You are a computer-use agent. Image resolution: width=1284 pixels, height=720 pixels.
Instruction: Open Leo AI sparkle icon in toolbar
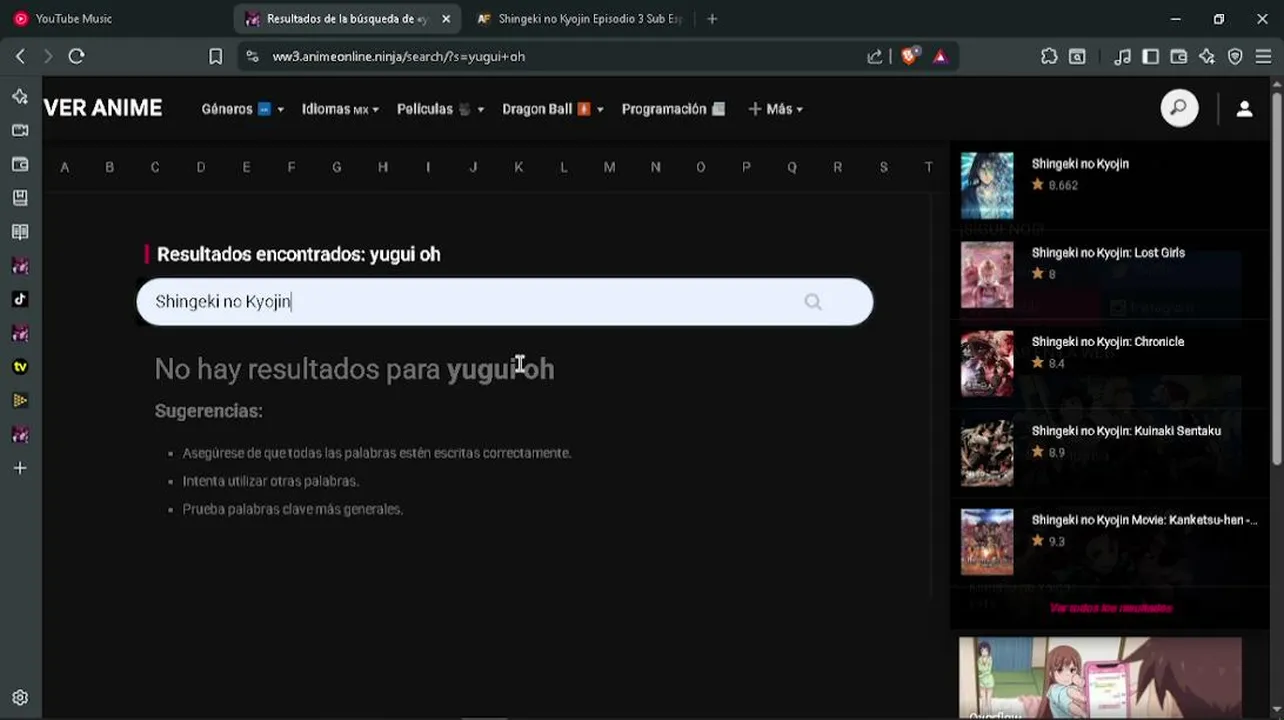pos(1207,57)
